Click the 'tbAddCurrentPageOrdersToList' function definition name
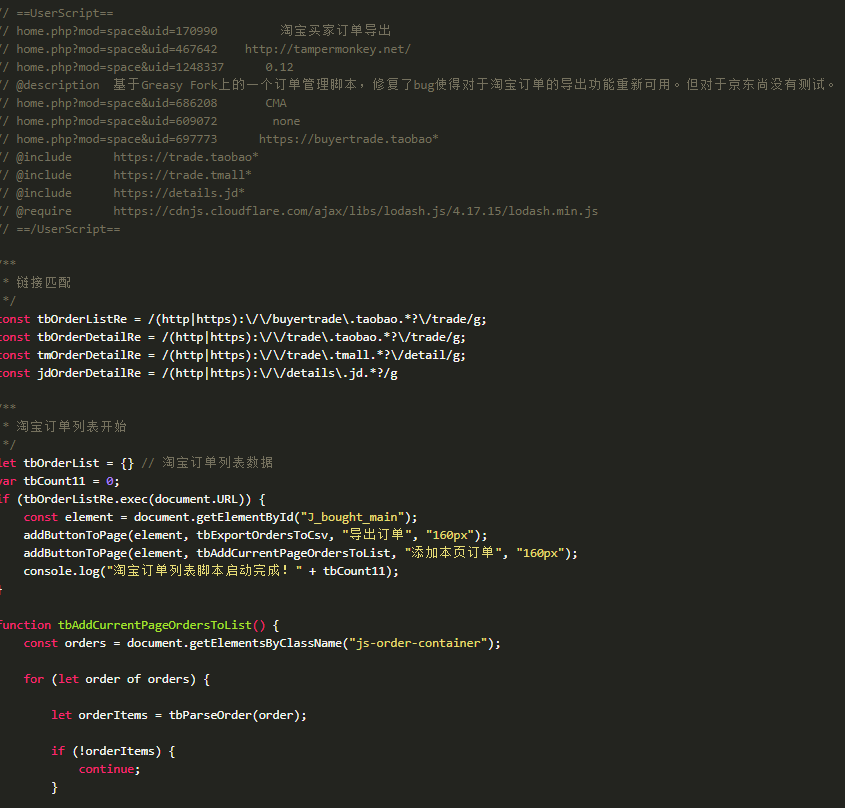Viewport: 845px width, 808px height. [155, 625]
